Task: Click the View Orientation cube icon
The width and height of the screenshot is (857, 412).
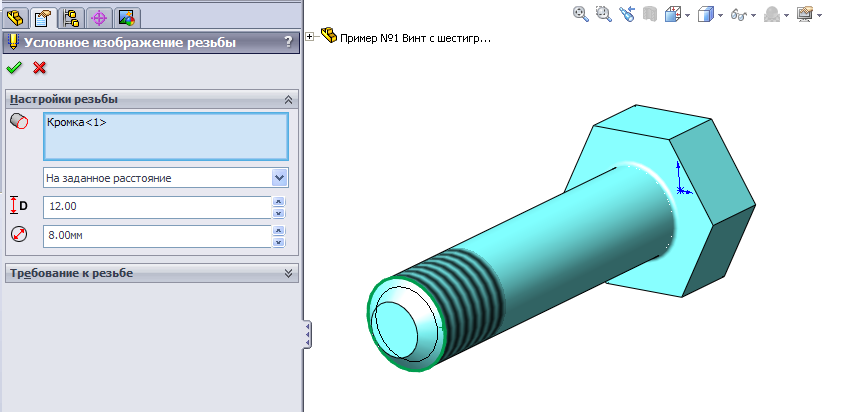Action: 672,14
